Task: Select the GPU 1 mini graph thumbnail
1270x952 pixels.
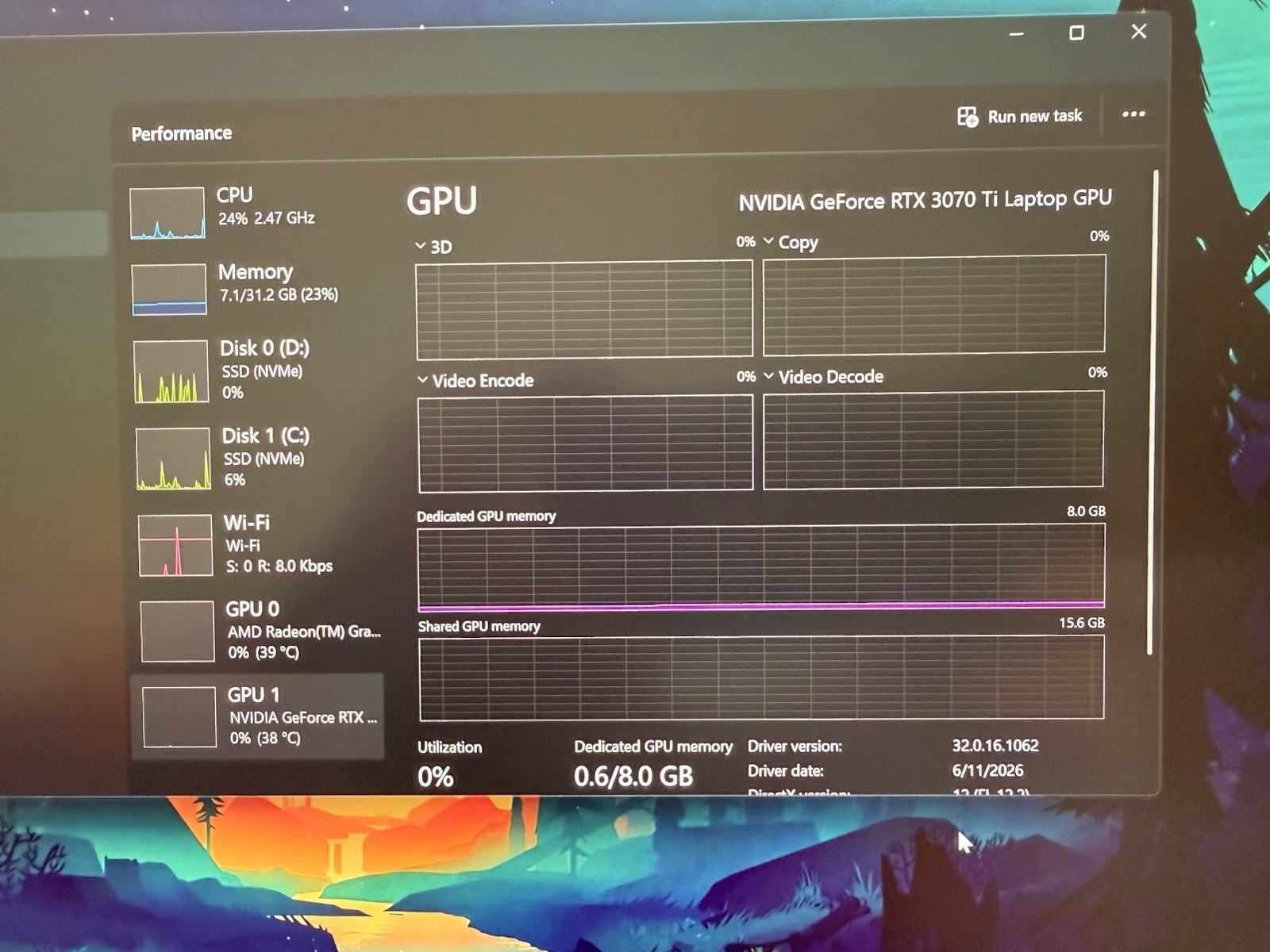Action: [x=179, y=716]
